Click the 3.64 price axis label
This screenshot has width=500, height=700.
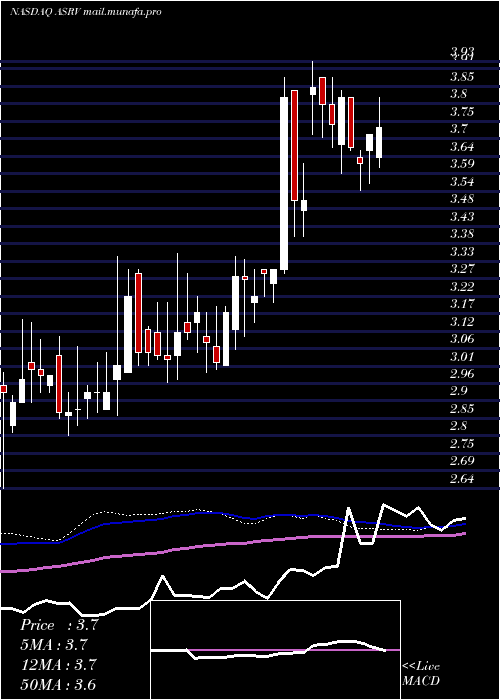pyautogui.click(x=462, y=147)
